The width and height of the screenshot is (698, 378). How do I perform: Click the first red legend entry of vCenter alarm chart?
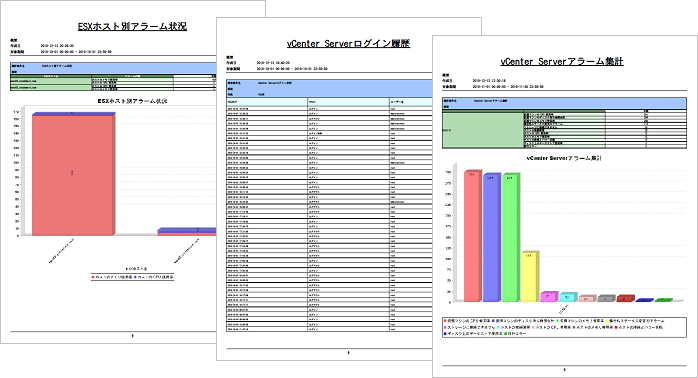click(467, 321)
